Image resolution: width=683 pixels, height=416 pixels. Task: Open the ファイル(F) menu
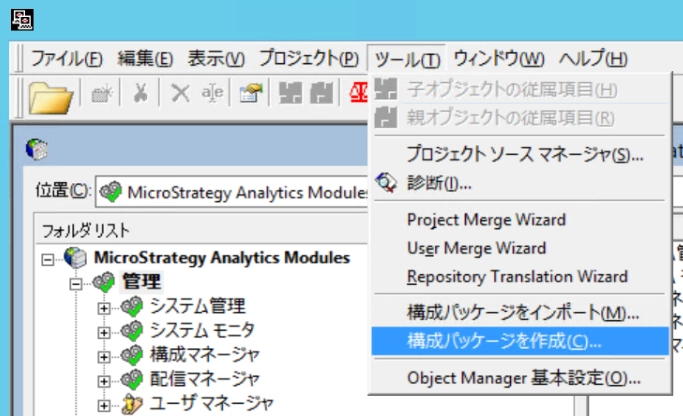67,59
